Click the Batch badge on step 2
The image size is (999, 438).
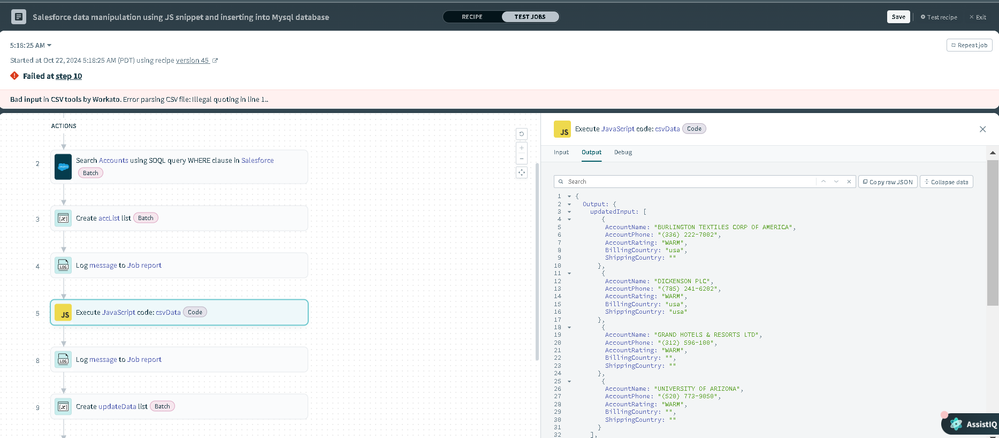[90, 173]
